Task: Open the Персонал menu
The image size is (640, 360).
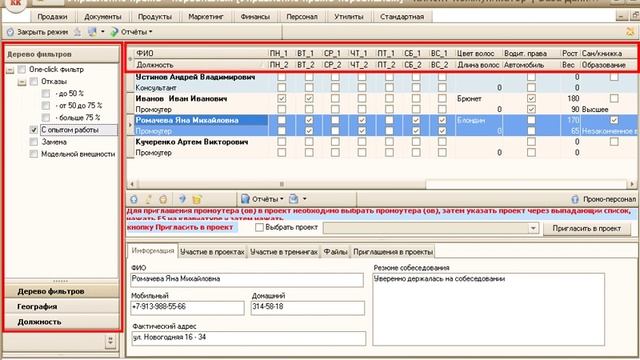Action: click(302, 17)
